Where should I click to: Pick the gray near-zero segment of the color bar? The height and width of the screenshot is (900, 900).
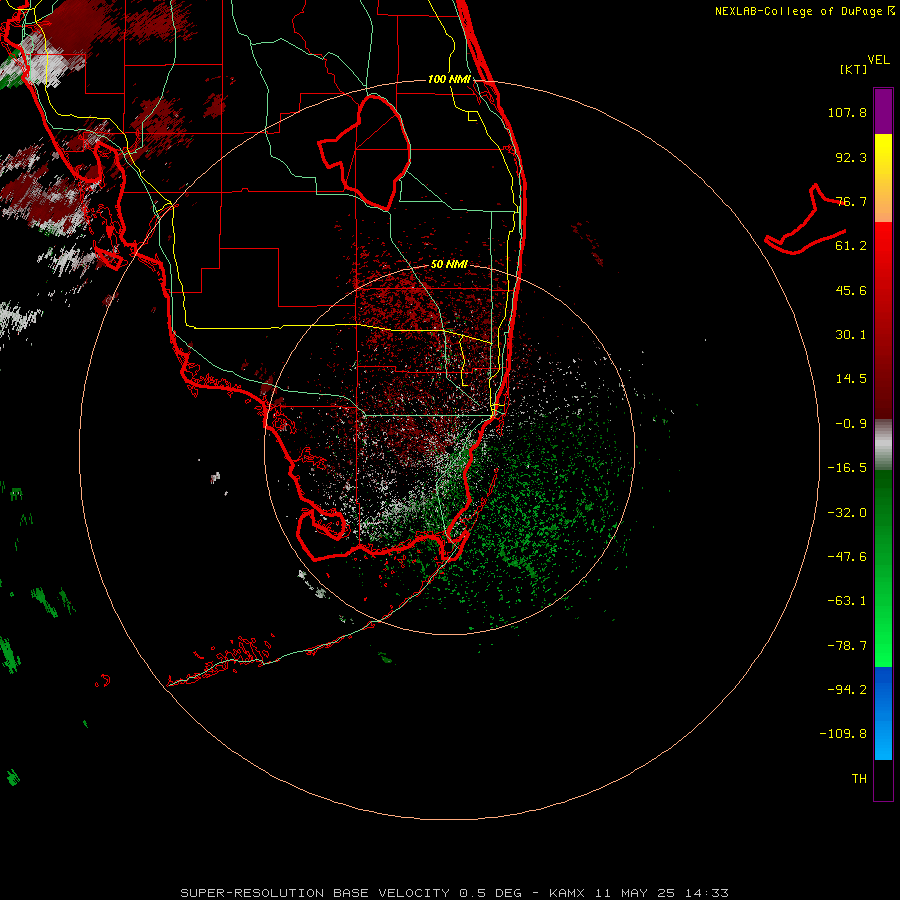(883, 445)
